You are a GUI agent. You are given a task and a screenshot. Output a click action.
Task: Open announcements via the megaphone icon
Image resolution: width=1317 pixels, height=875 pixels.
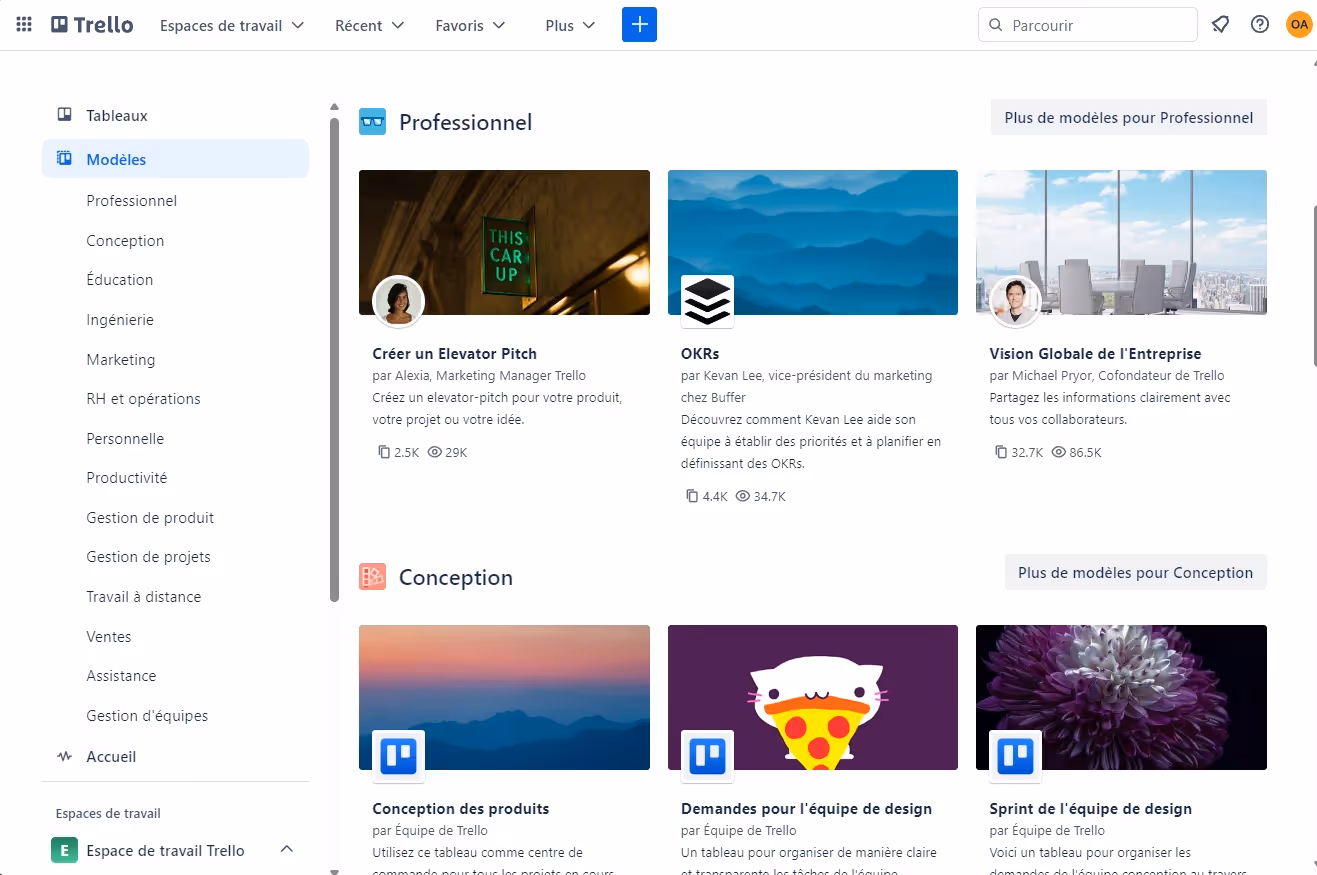pyautogui.click(x=1220, y=24)
